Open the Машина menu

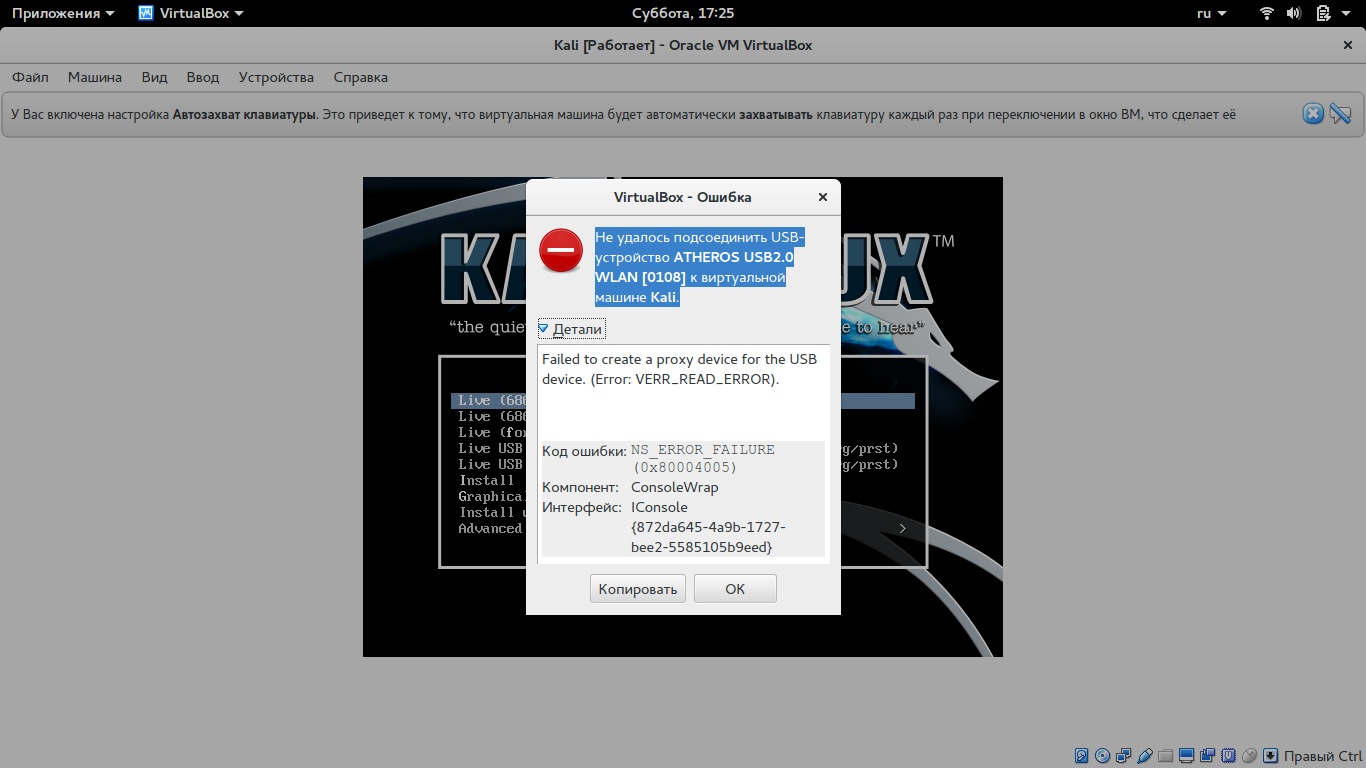pos(95,77)
